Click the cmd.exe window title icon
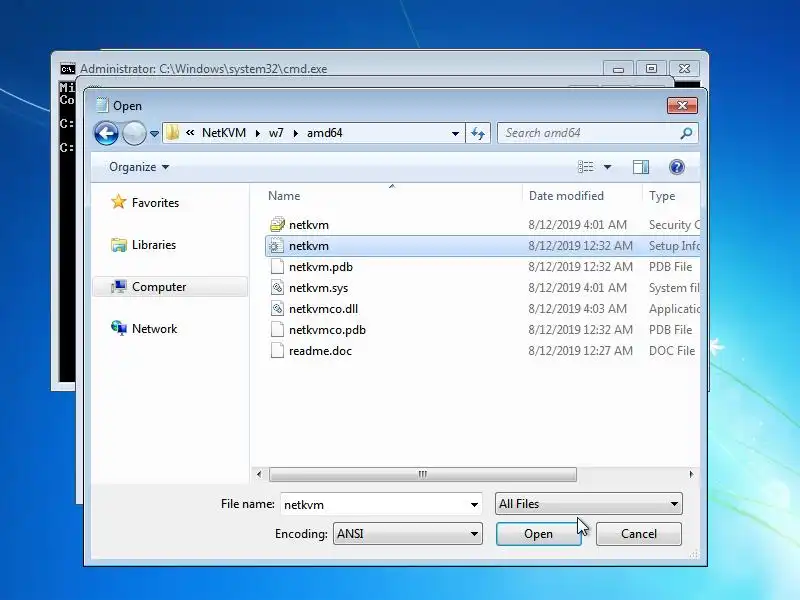 pyautogui.click(x=67, y=69)
